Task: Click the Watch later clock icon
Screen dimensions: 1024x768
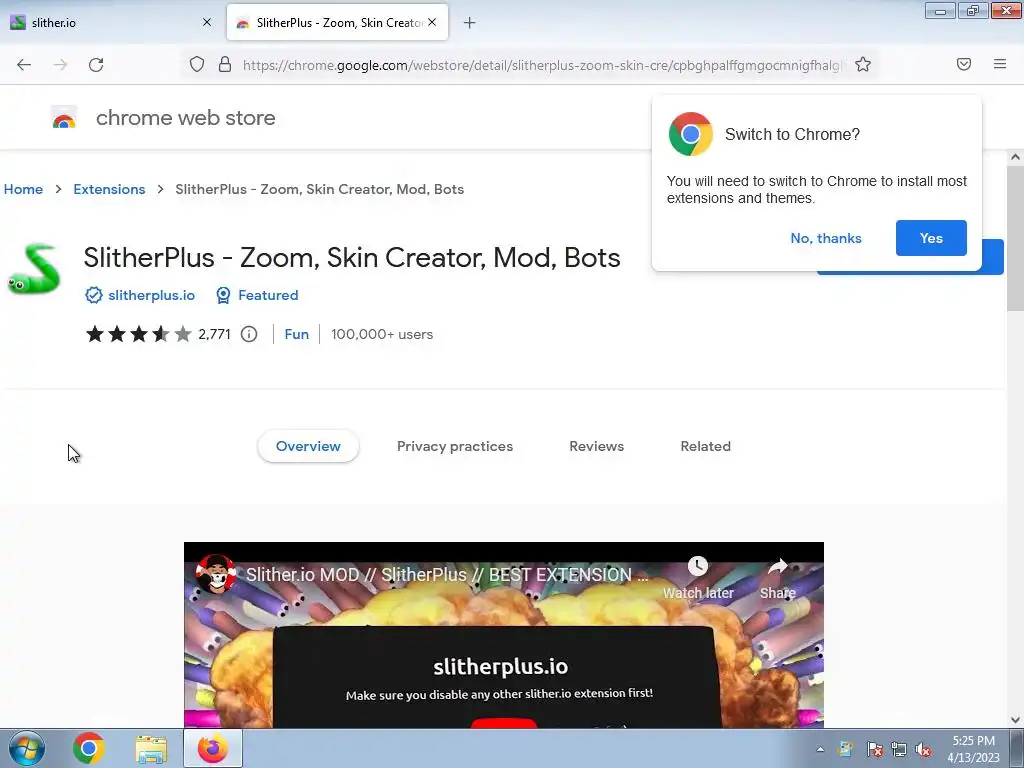Action: (697, 566)
